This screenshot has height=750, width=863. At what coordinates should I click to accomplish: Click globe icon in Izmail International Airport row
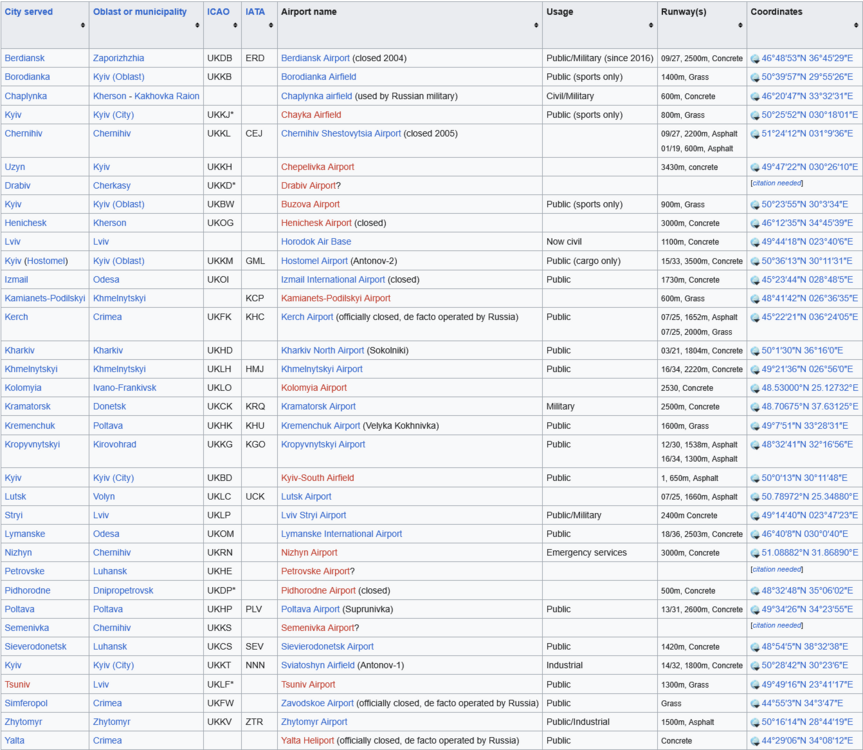tap(755, 281)
